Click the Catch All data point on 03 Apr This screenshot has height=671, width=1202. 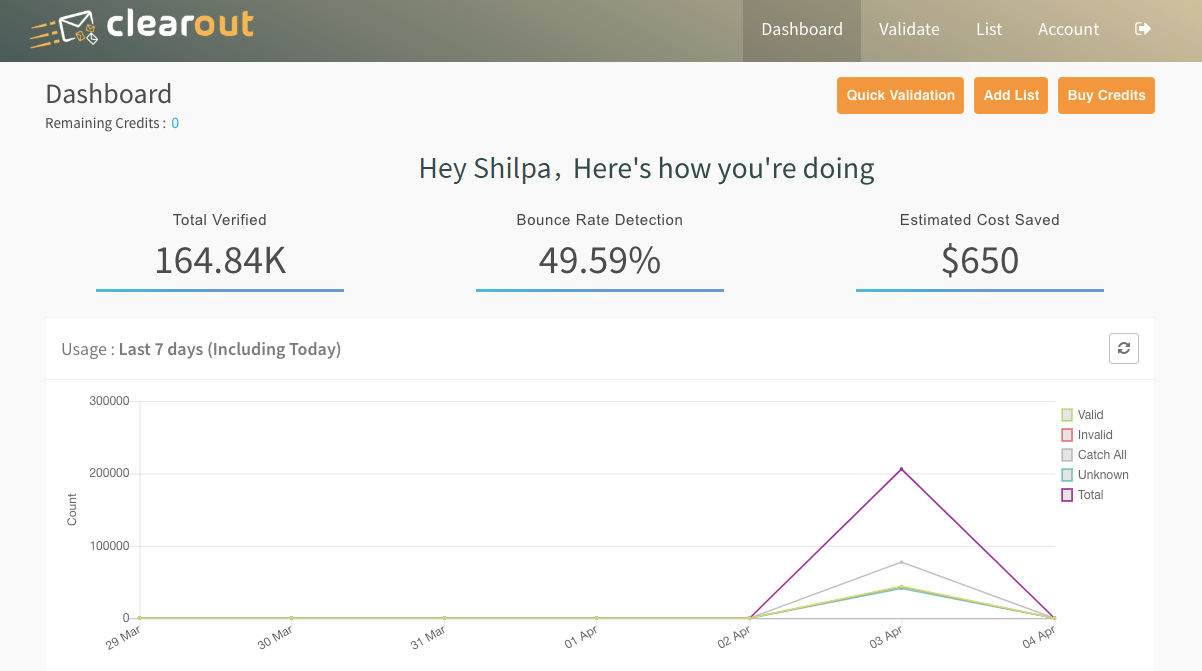pos(902,562)
